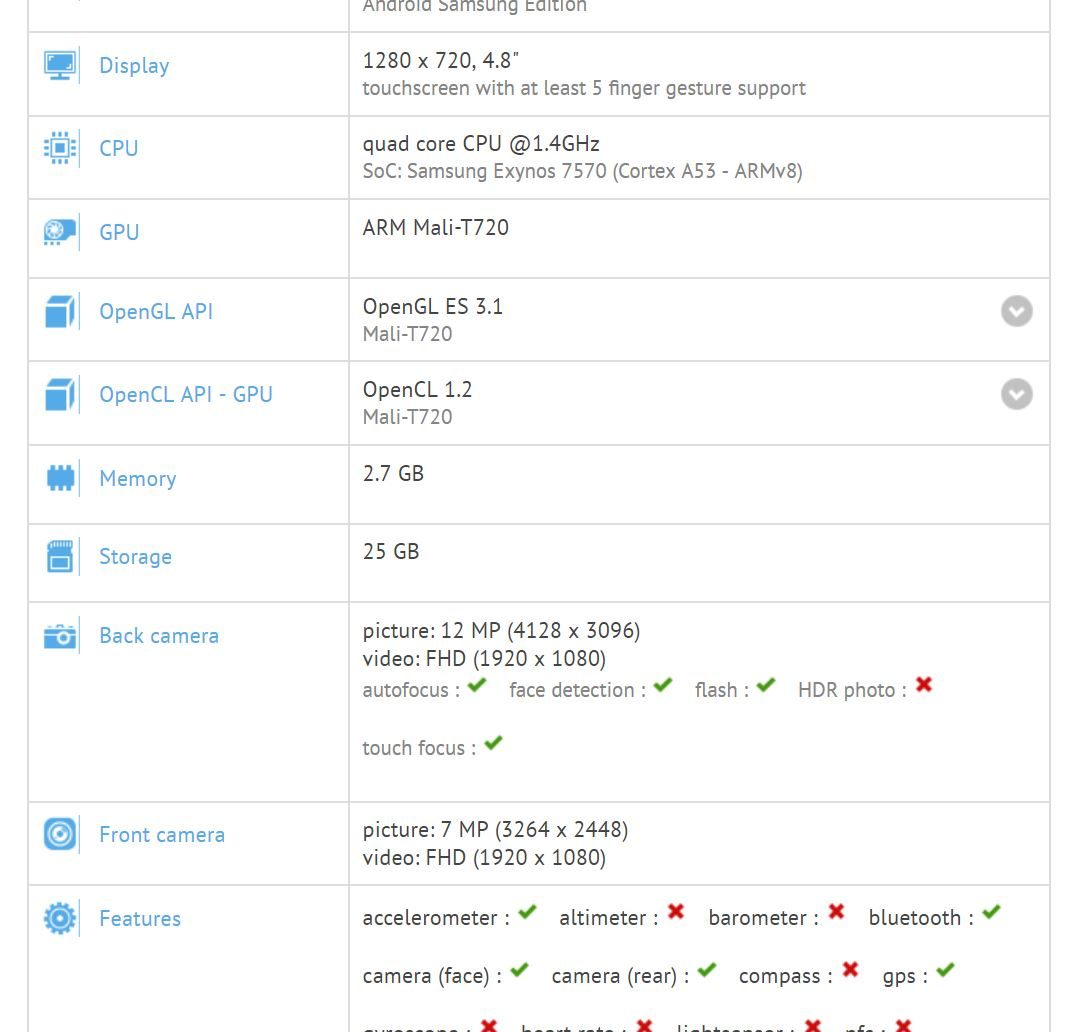
Task: Click the Memory chip icon
Action: (60, 479)
